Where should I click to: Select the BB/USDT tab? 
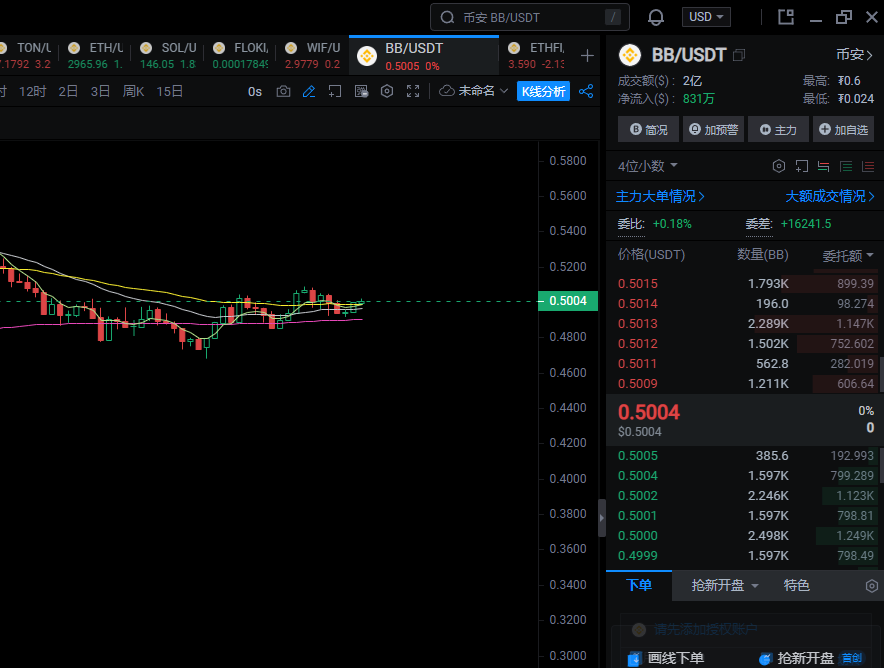pos(424,56)
